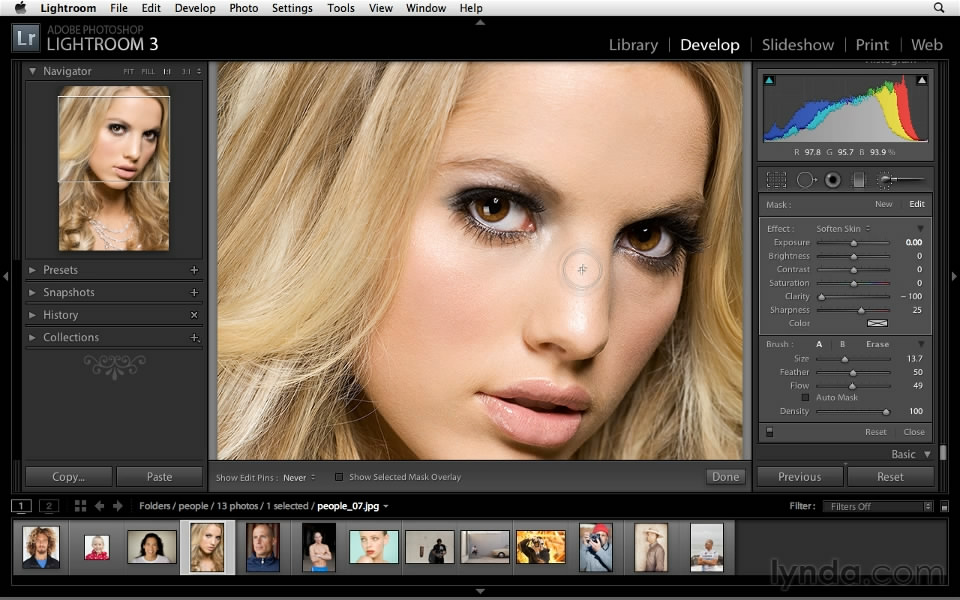Click the Lightroom Lr identity plate
Image resolution: width=960 pixels, height=600 pixels.
(26, 38)
